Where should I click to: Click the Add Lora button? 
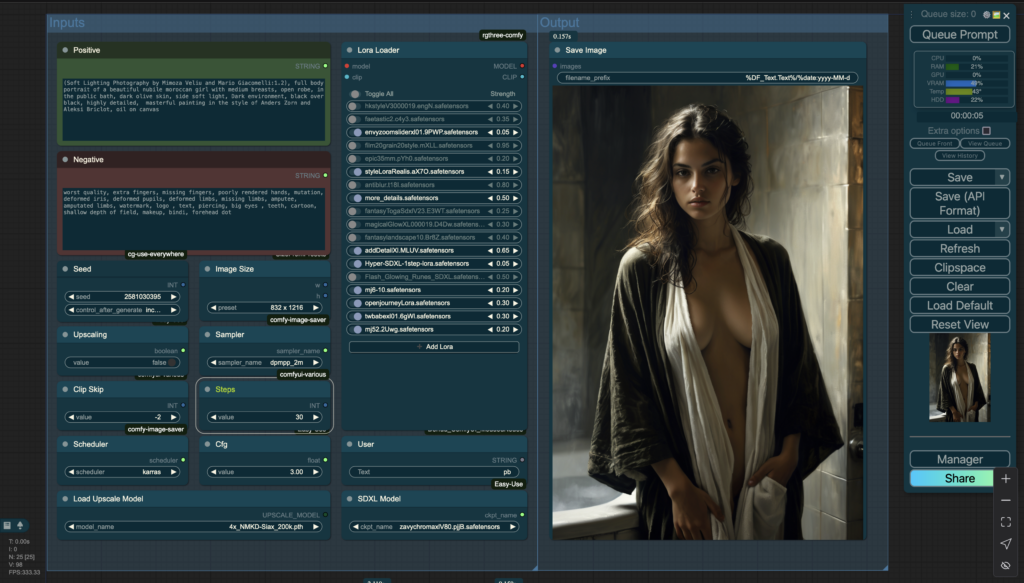point(434,347)
